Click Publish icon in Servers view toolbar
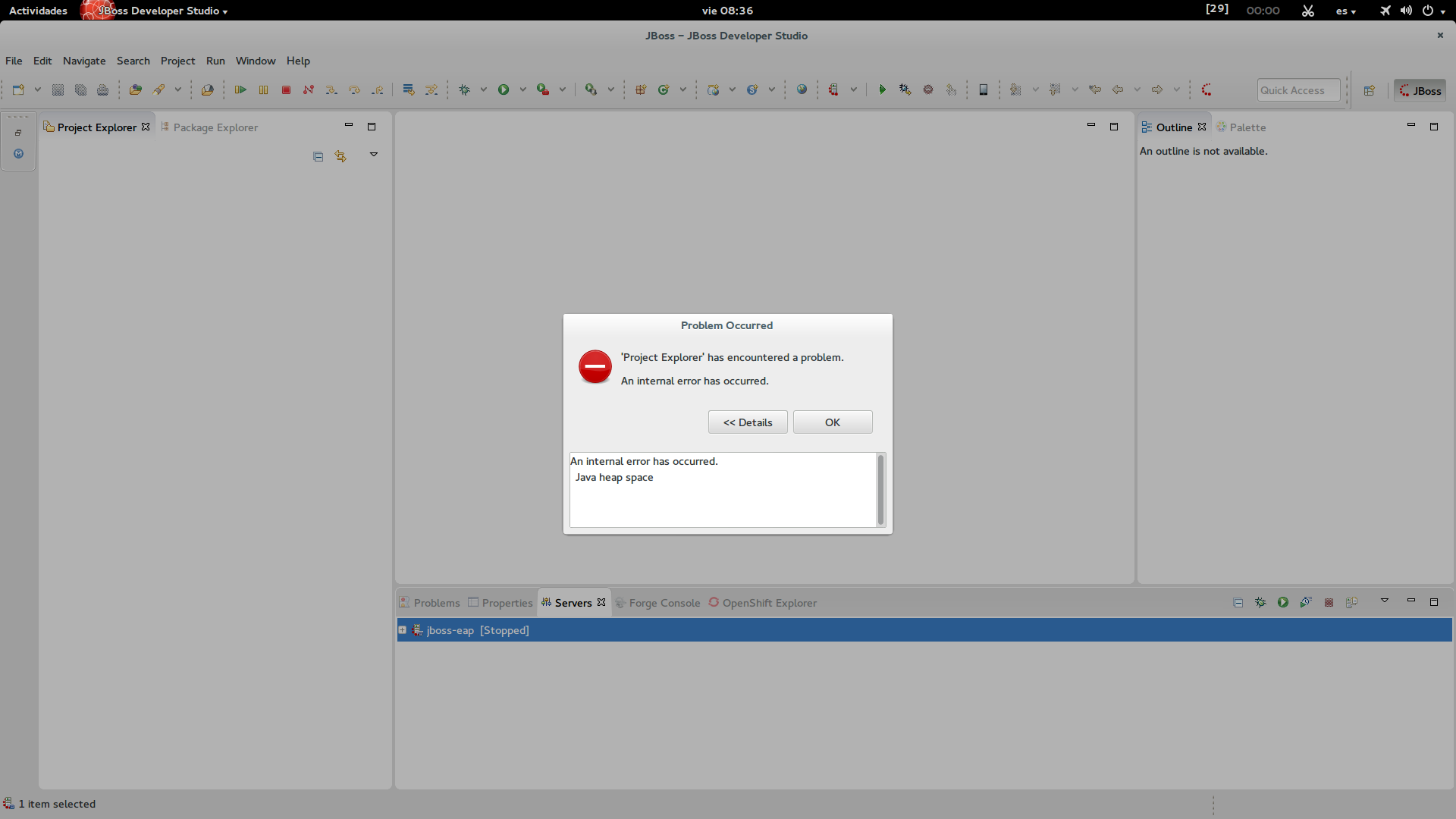1456x819 pixels. click(x=1351, y=602)
